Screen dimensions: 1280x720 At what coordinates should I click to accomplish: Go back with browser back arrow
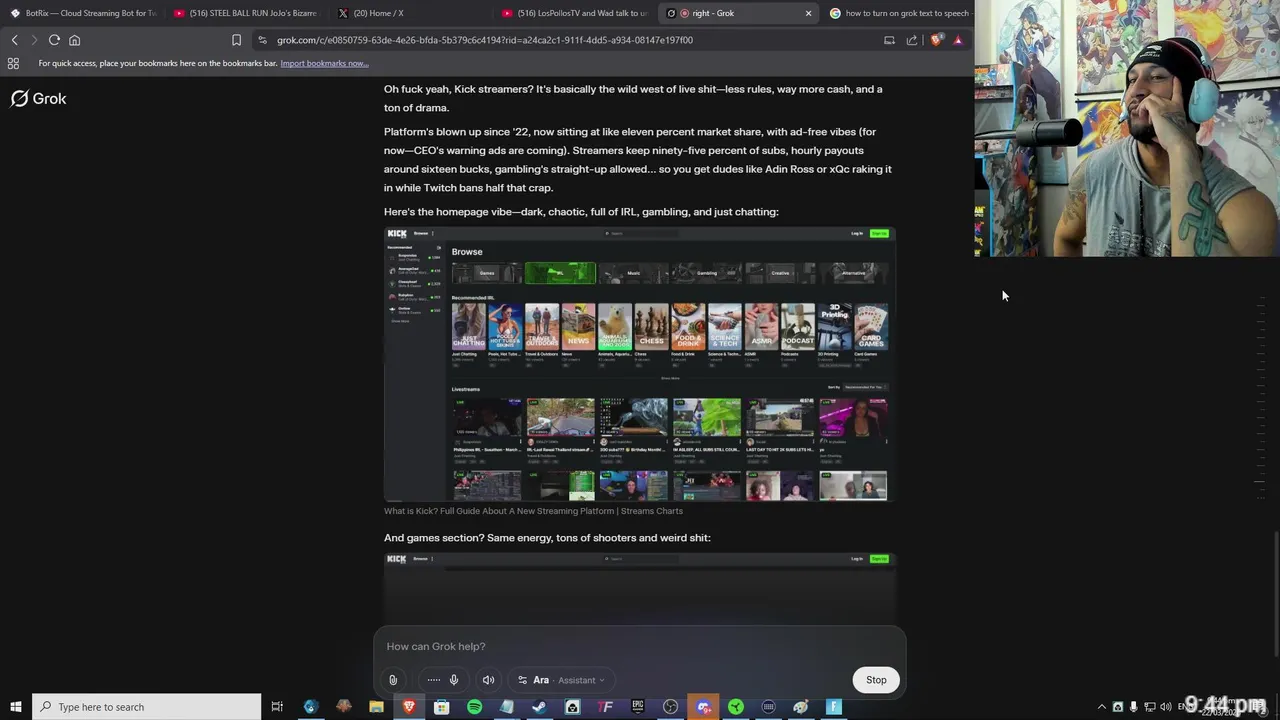pos(14,40)
